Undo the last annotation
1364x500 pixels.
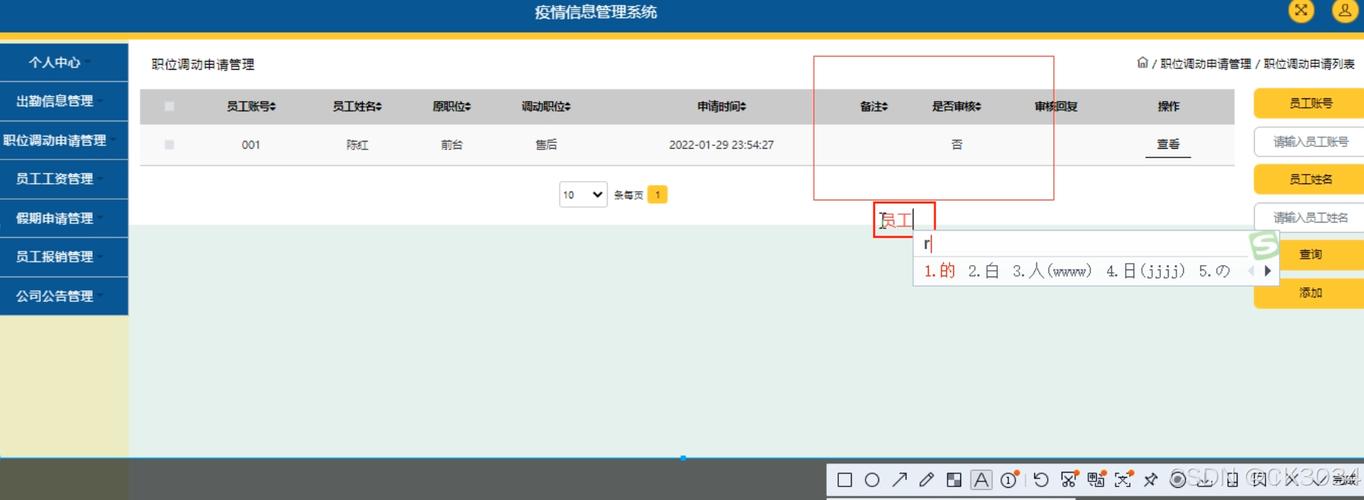click(x=1041, y=480)
